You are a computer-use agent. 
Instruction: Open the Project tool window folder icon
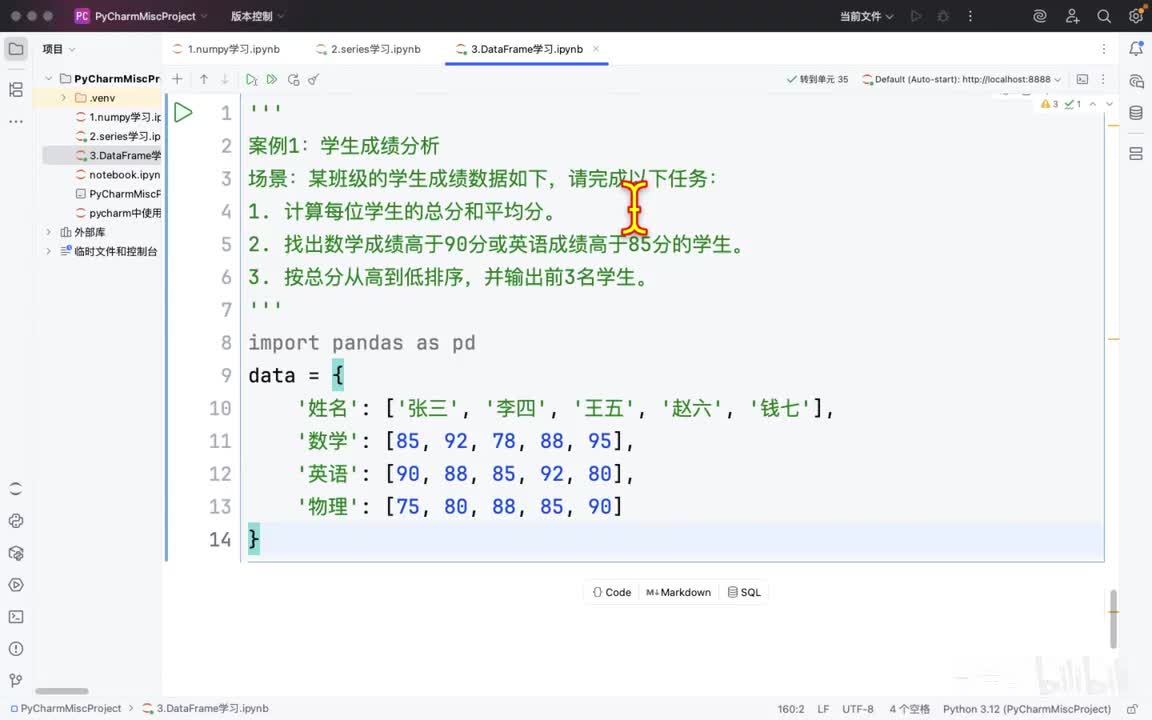(x=15, y=49)
